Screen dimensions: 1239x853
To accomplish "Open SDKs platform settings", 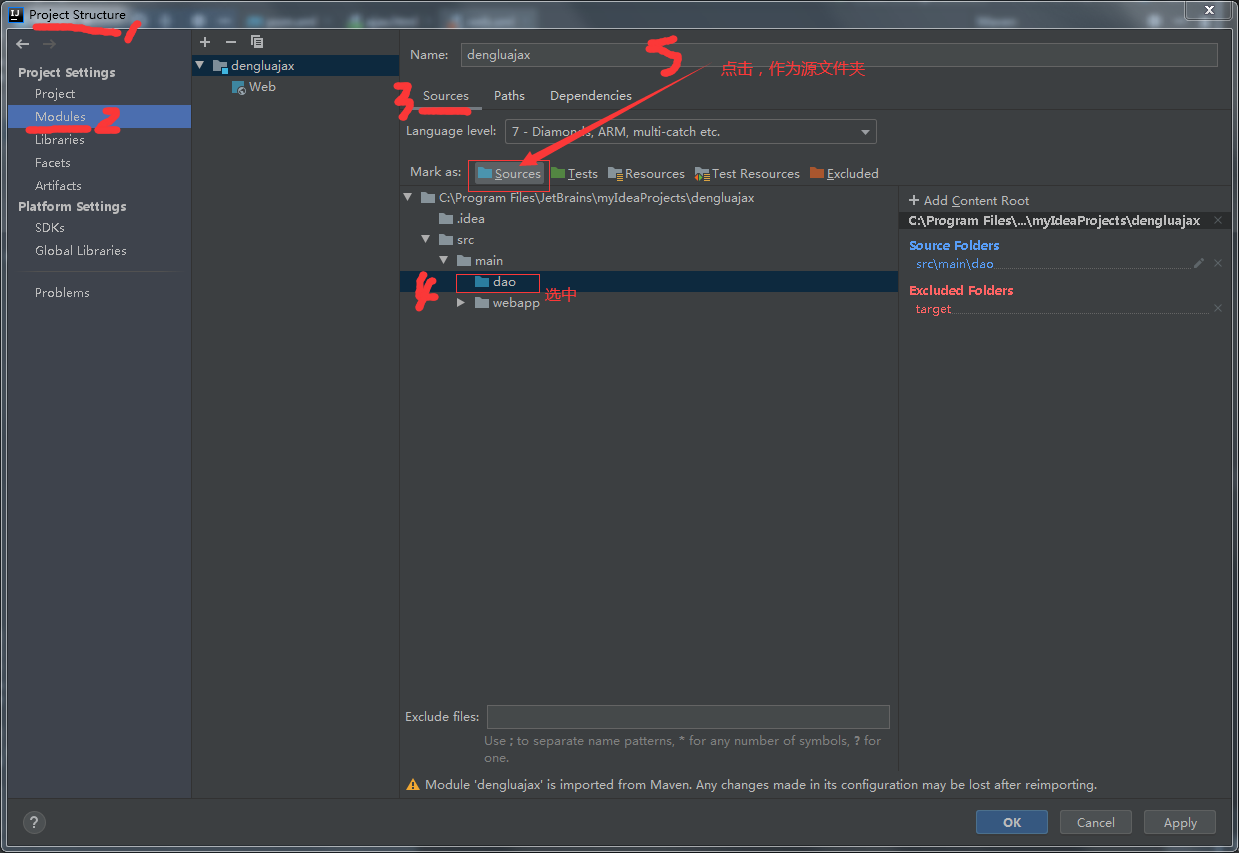I will (50, 228).
